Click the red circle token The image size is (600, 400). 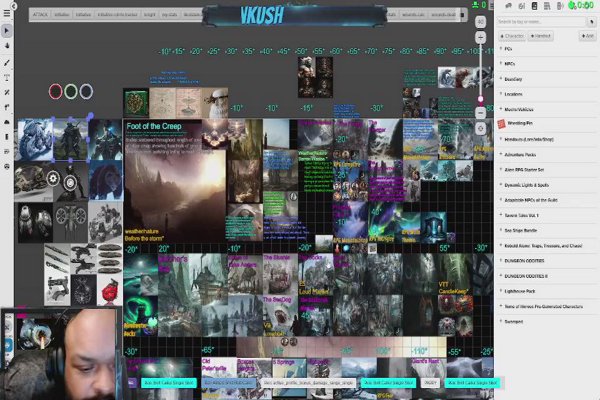pos(55,91)
